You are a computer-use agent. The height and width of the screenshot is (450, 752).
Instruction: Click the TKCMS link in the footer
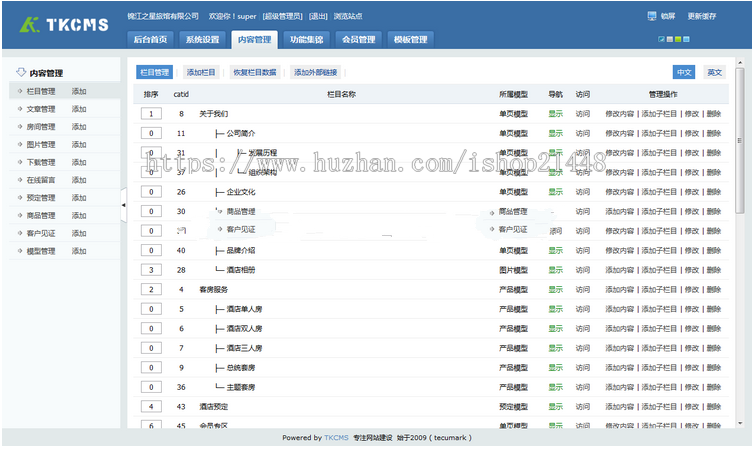336,438
